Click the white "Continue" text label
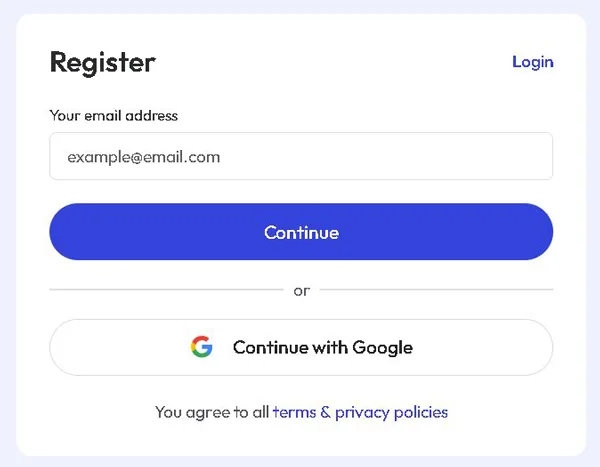The width and height of the screenshot is (600, 467). coord(301,232)
